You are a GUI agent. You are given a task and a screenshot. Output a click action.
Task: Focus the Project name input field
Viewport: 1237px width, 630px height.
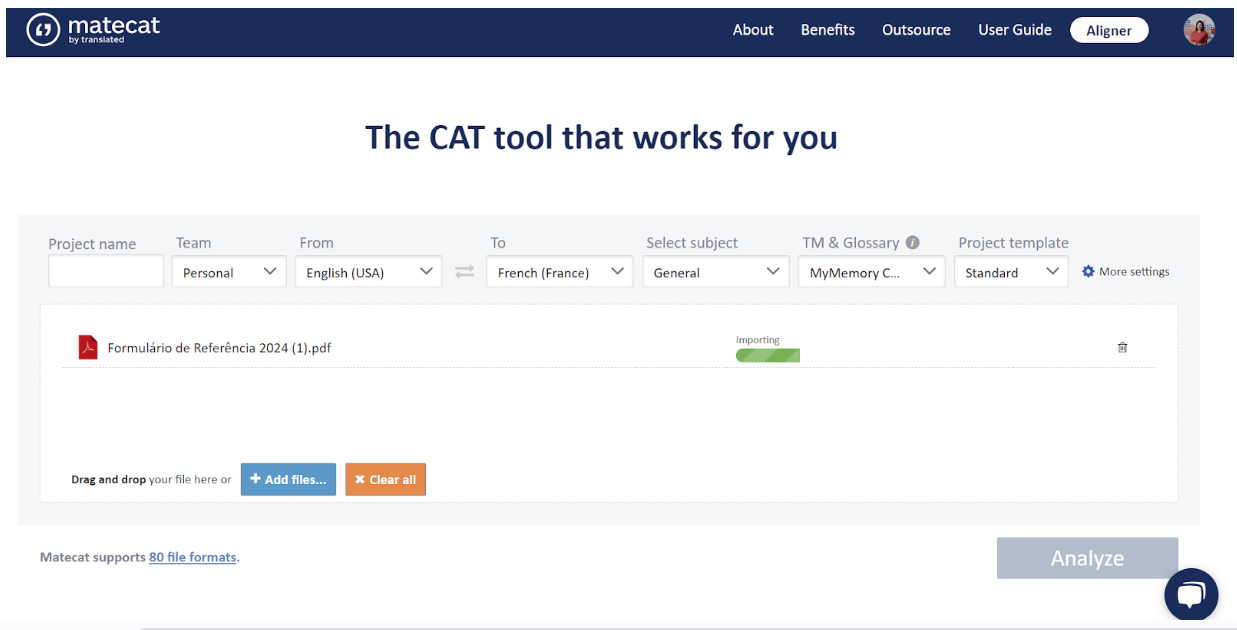click(x=106, y=272)
